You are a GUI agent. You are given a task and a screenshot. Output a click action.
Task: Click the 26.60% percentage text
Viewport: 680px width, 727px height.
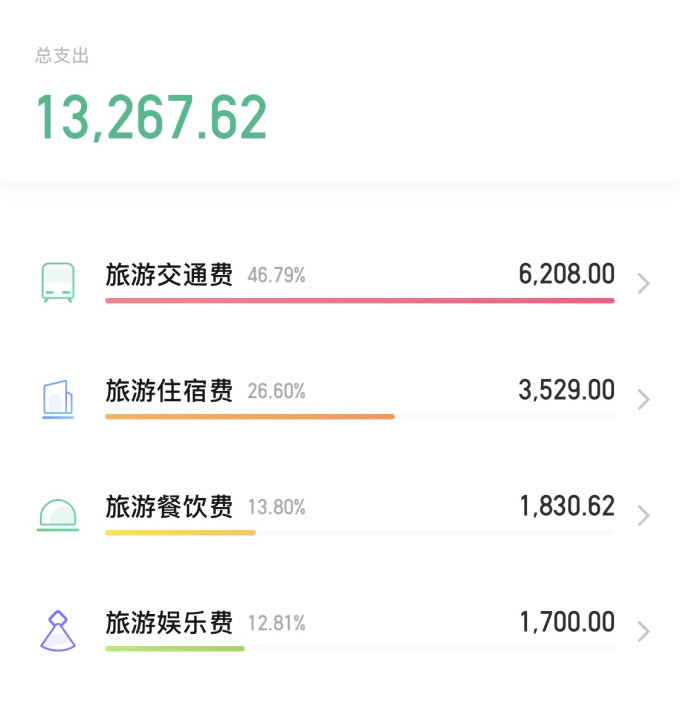point(276,392)
